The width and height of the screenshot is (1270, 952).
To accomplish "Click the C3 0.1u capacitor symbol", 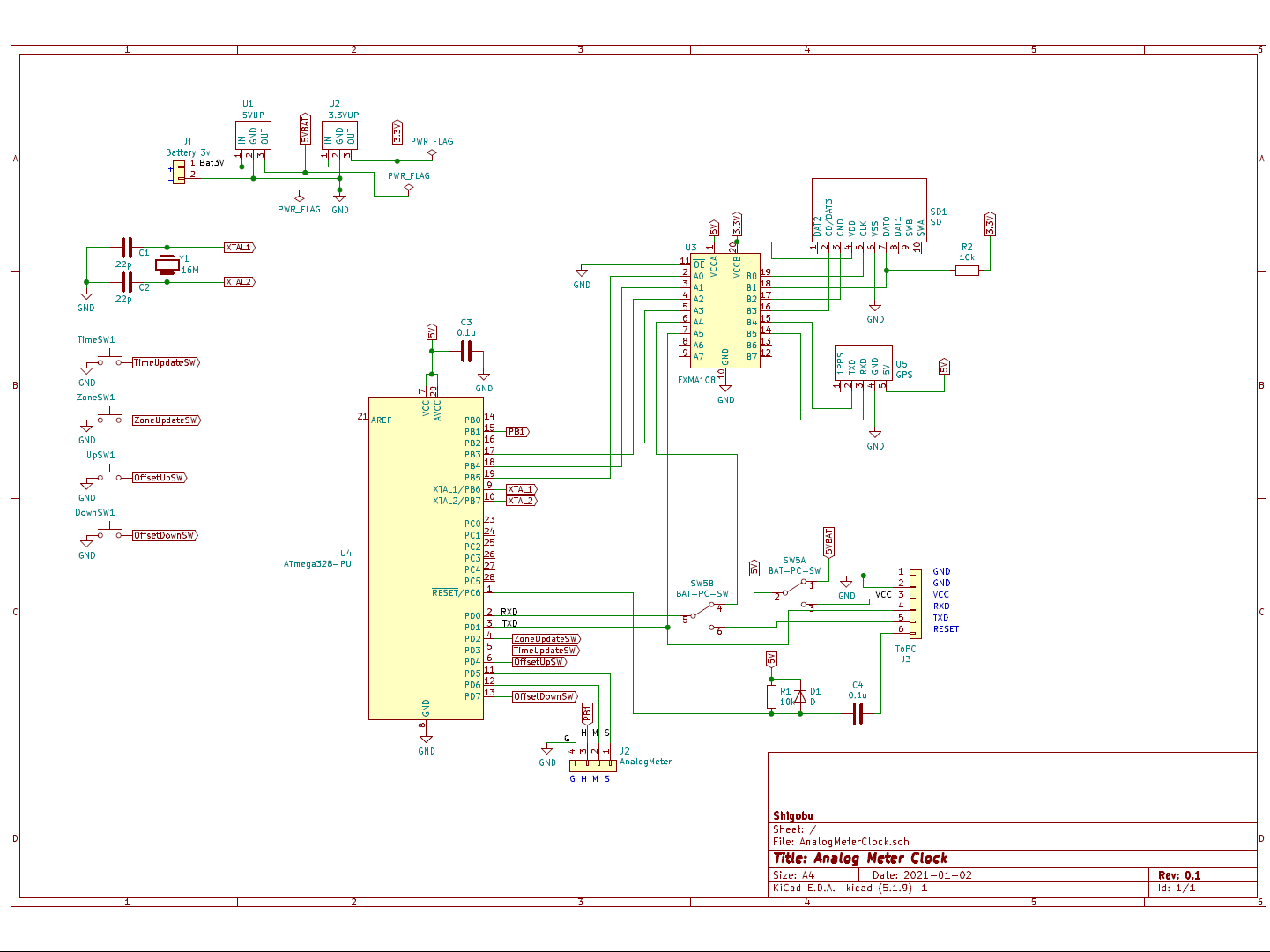I will click(x=466, y=353).
